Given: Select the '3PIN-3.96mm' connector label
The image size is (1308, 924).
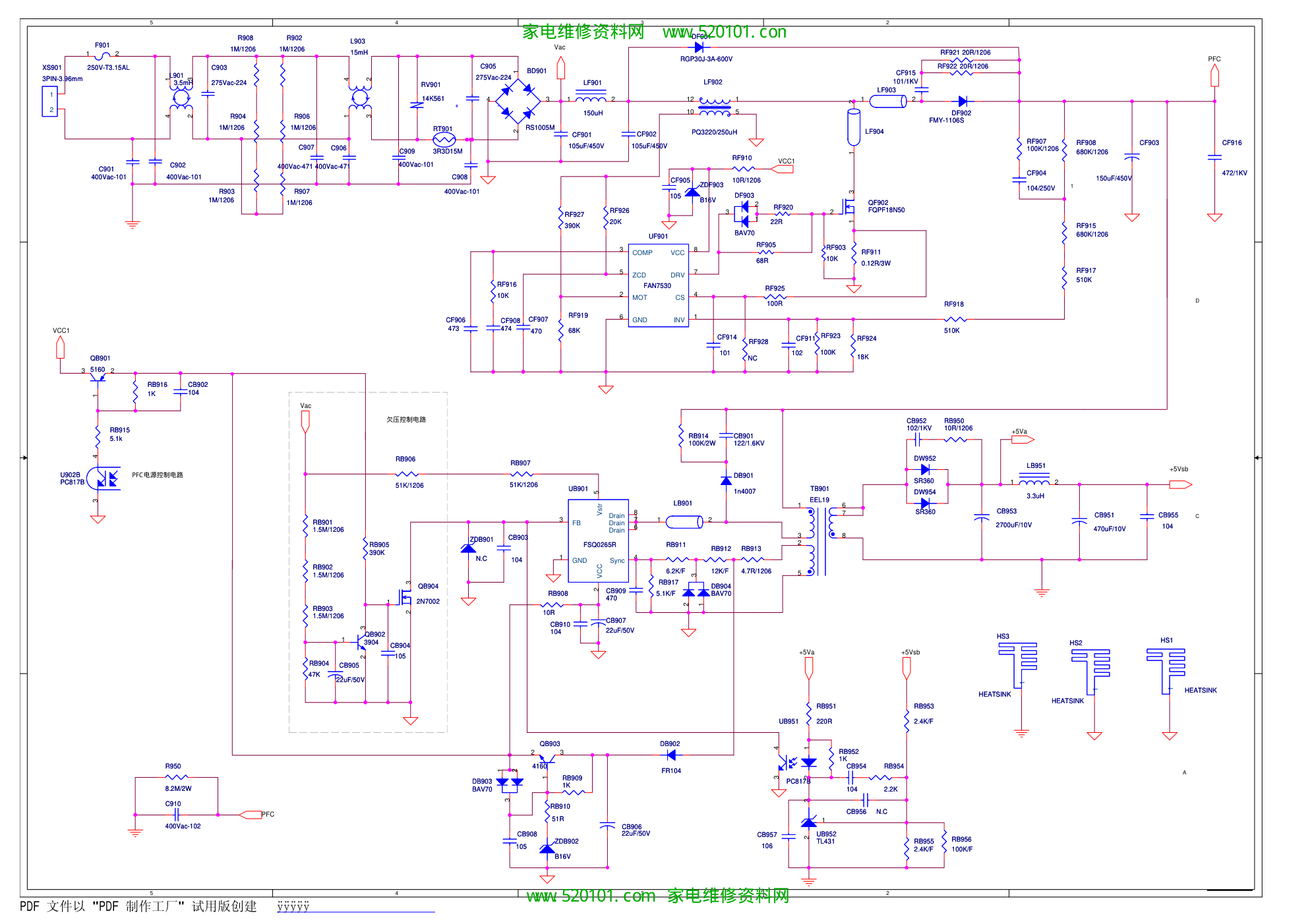Looking at the screenshot, I should point(62,78).
